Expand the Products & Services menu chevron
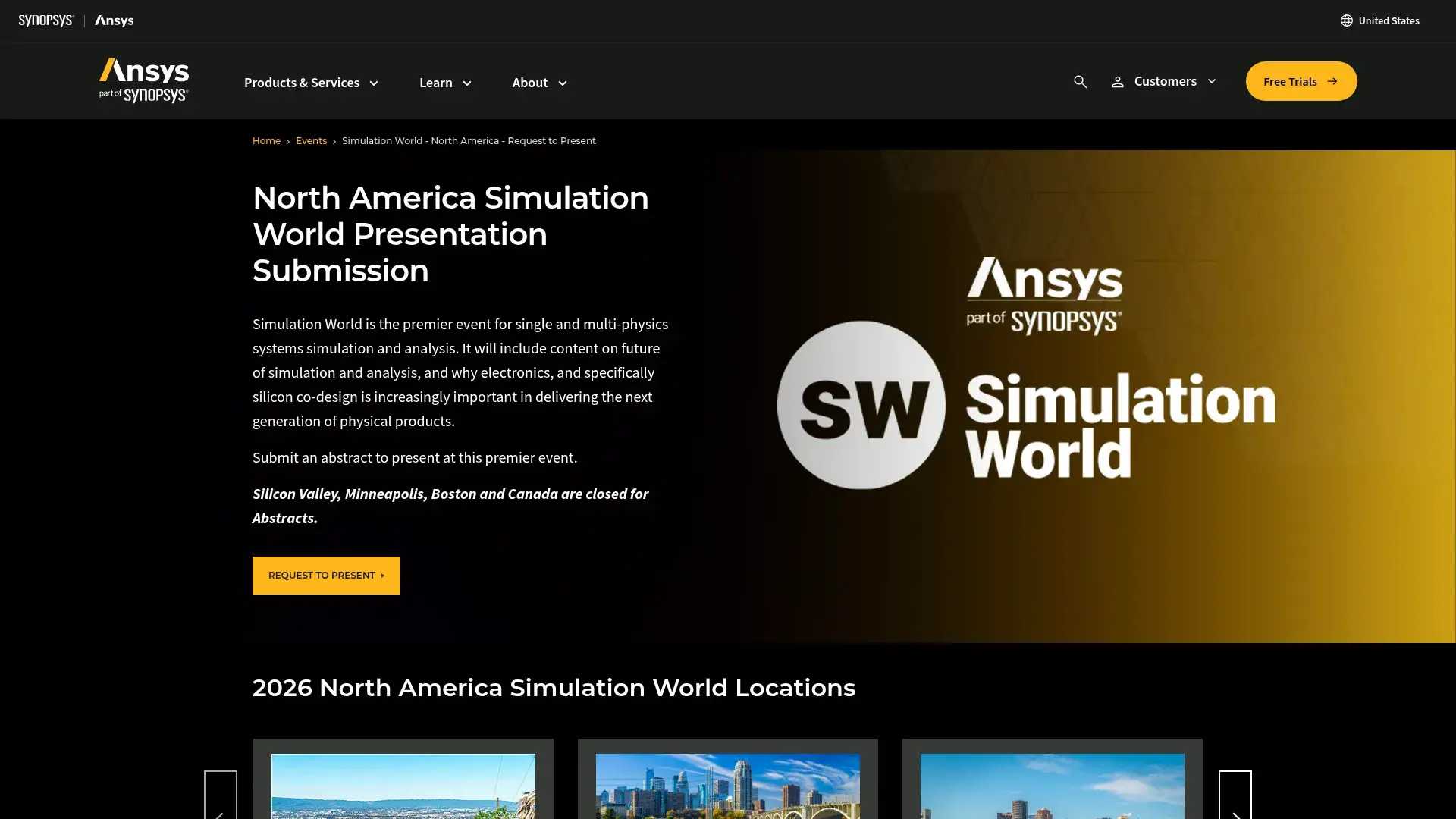 point(374,83)
